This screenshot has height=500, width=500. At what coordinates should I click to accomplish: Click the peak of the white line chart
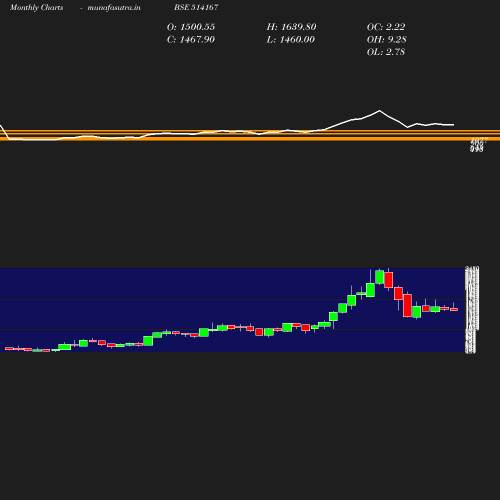(x=379, y=110)
